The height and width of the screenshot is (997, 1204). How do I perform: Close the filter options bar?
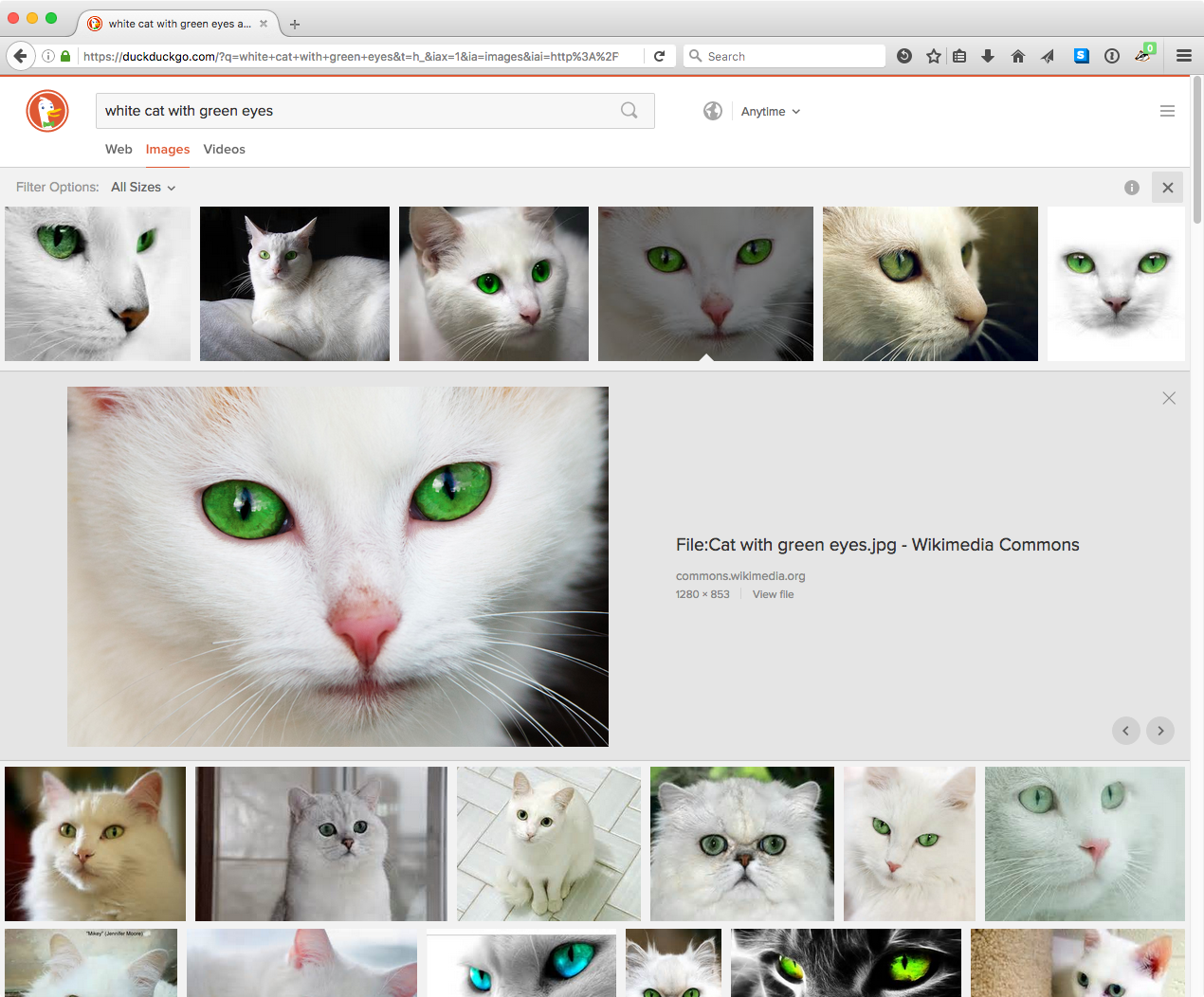[1168, 188]
